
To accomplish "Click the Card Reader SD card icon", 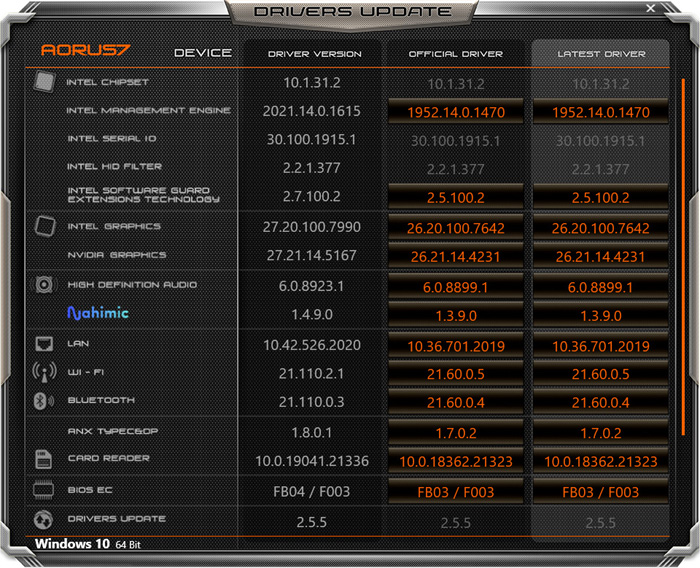I will 43,459.
